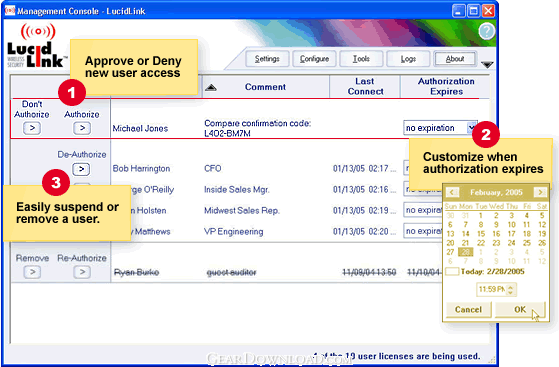Open Matthews's expiration dropdown
Screen dimensions: 559x367
coord(423,231)
